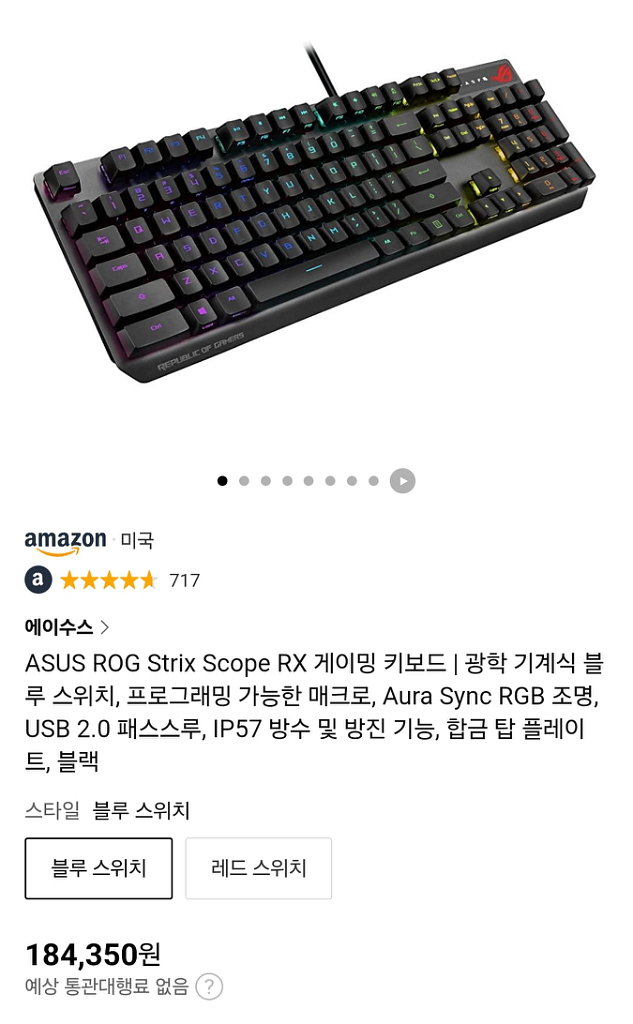The height and width of the screenshot is (1024, 633).
Task: Go to the fifth carousel dot
Action: coord(308,481)
